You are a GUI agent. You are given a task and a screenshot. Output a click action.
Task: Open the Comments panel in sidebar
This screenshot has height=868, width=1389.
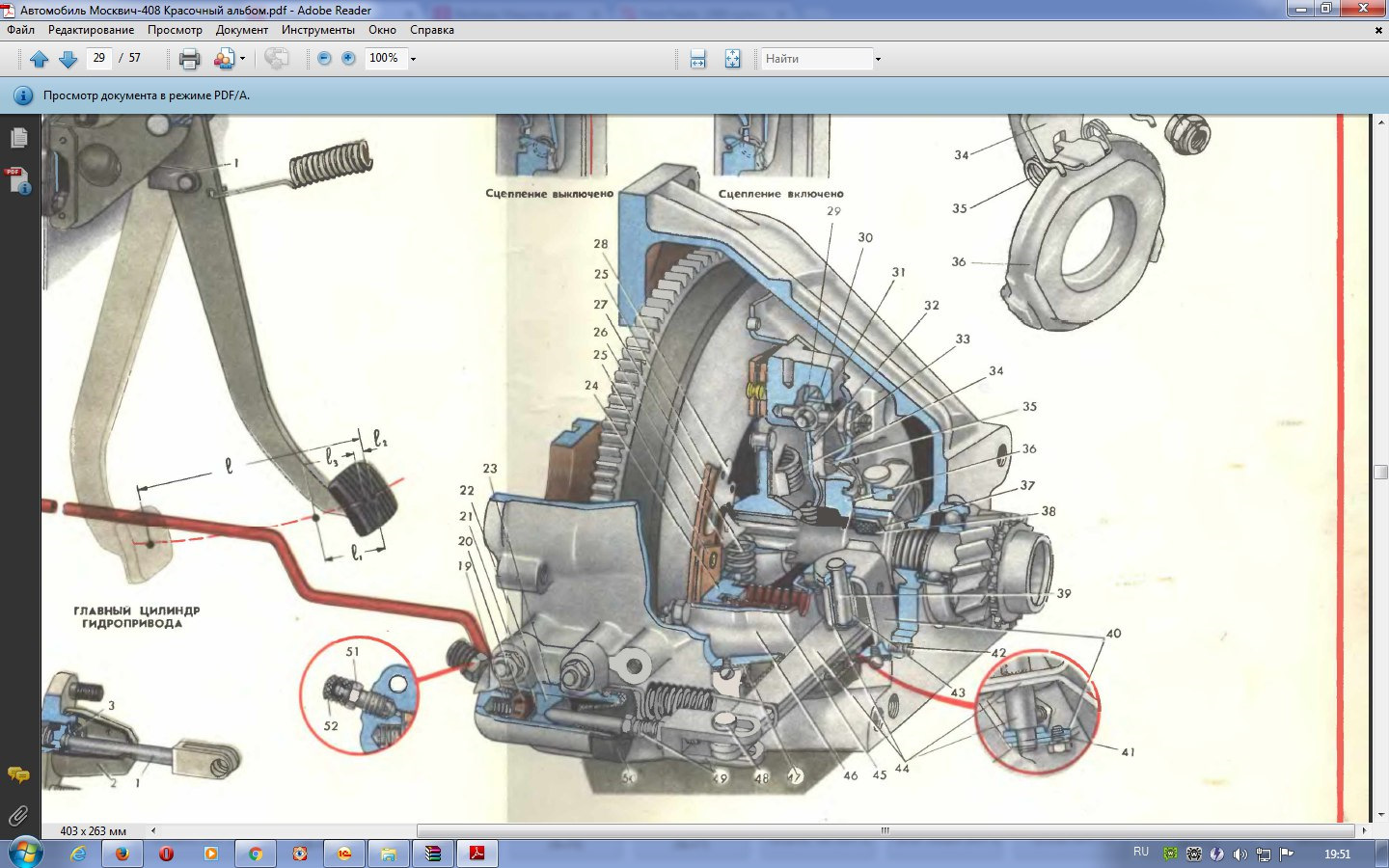tap(18, 774)
